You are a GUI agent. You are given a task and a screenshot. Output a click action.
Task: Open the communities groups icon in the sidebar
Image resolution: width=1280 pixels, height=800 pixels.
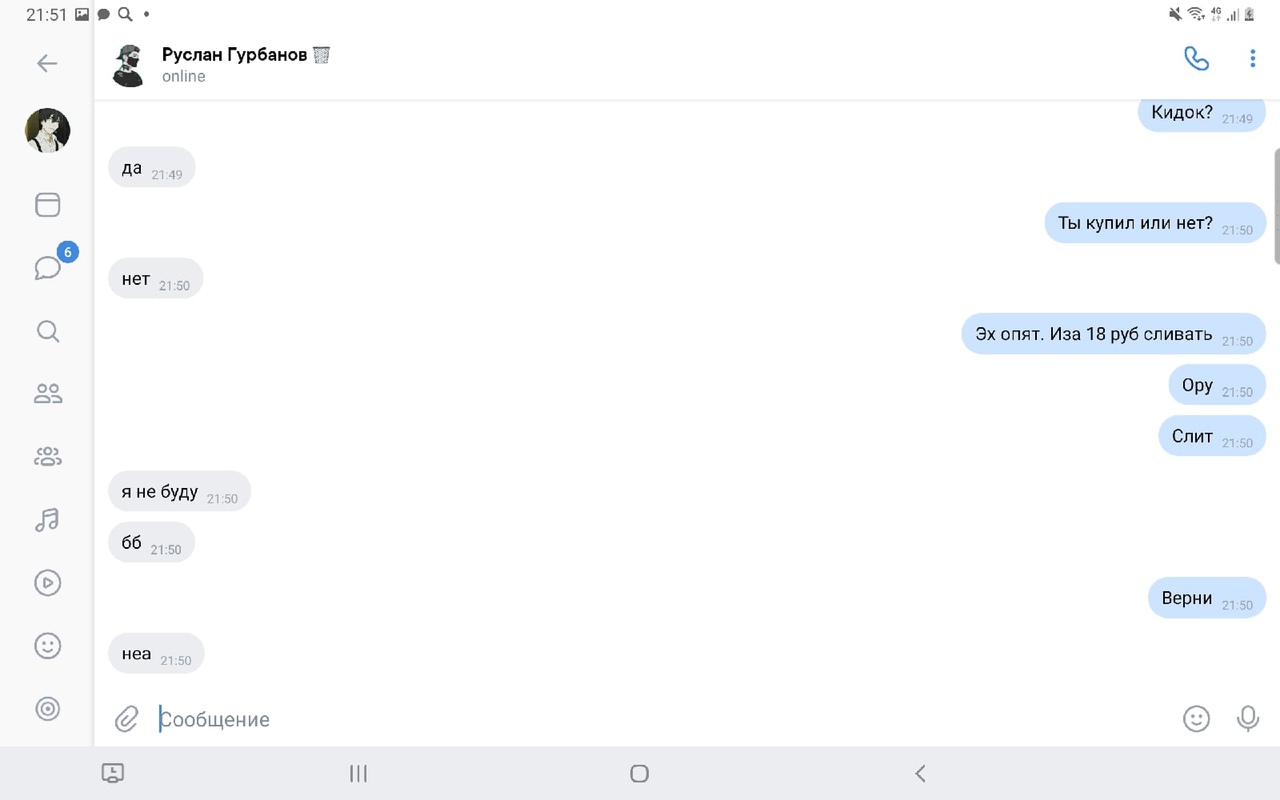click(47, 457)
